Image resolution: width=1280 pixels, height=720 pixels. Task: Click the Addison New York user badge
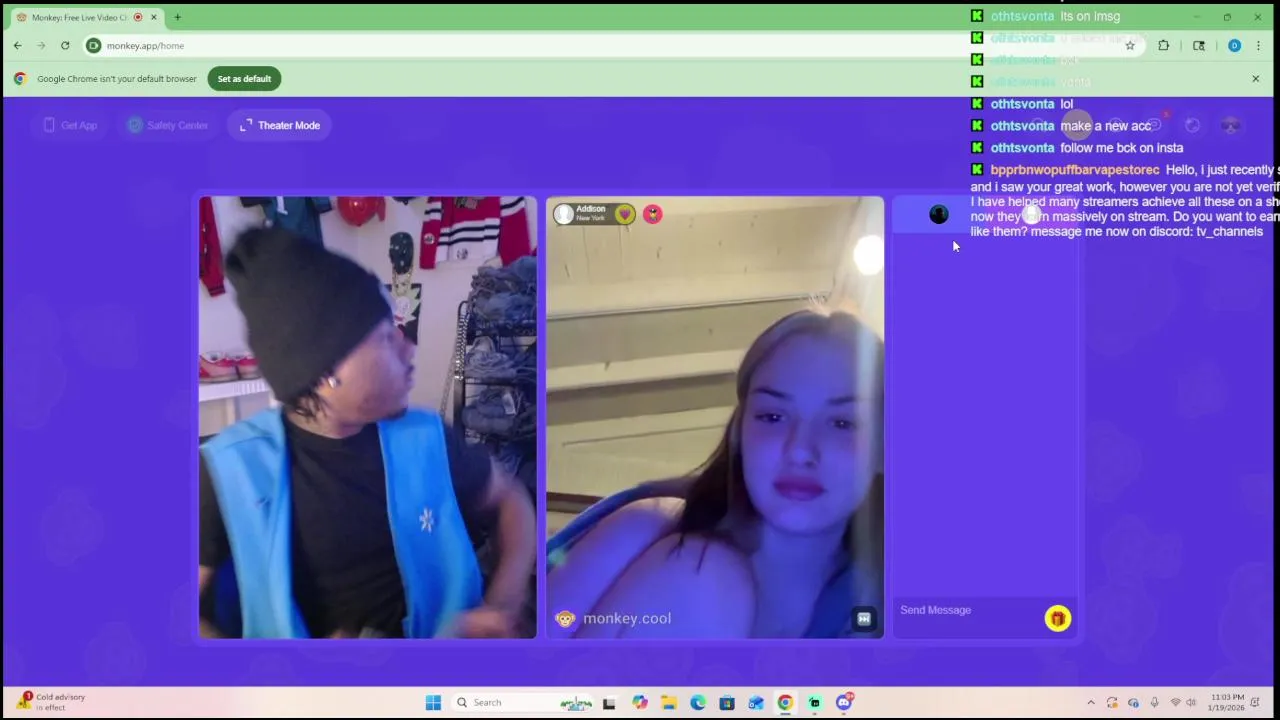[594, 214]
